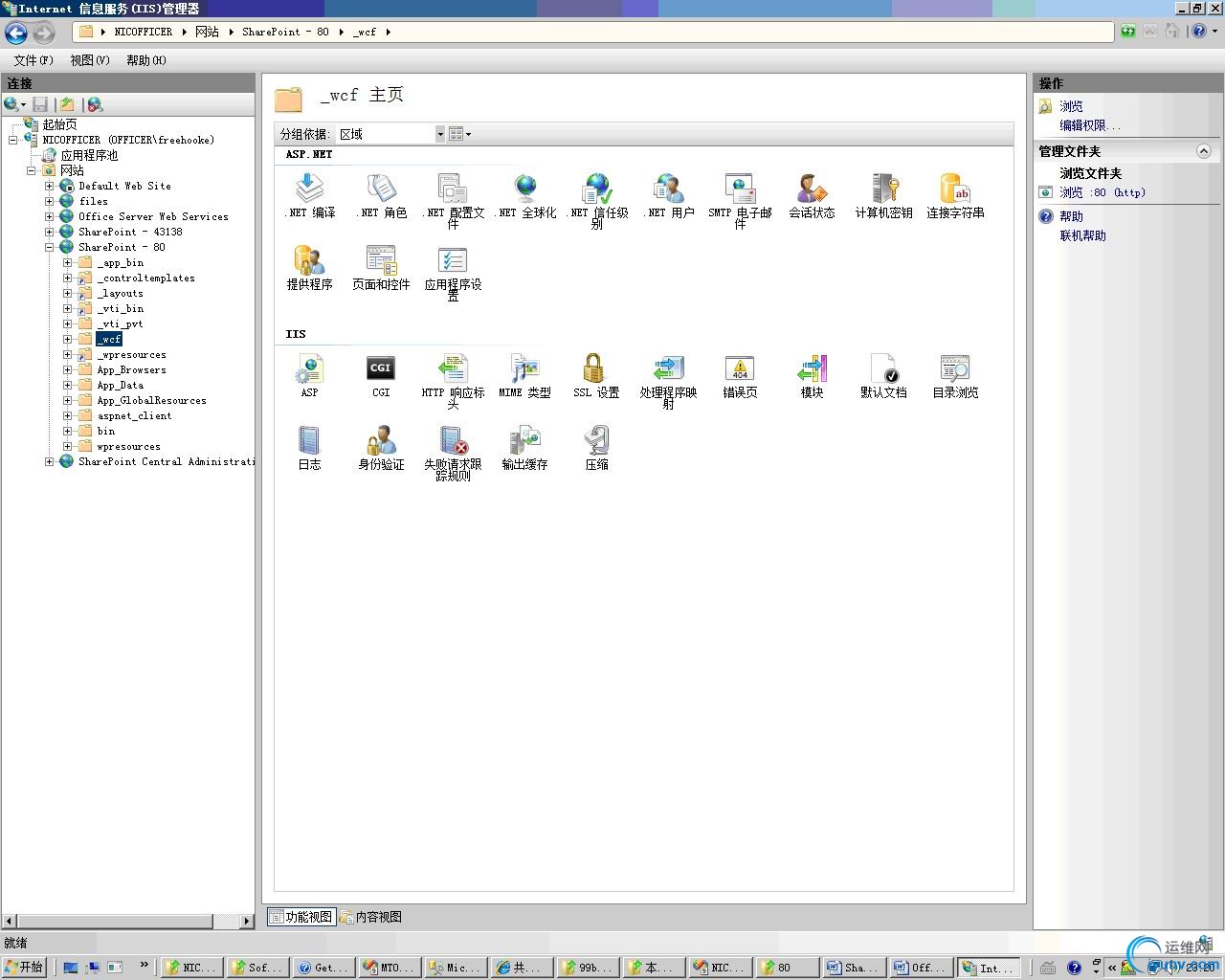Open the 会话状态 feature icon
1225x980 pixels.
point(812,195)
